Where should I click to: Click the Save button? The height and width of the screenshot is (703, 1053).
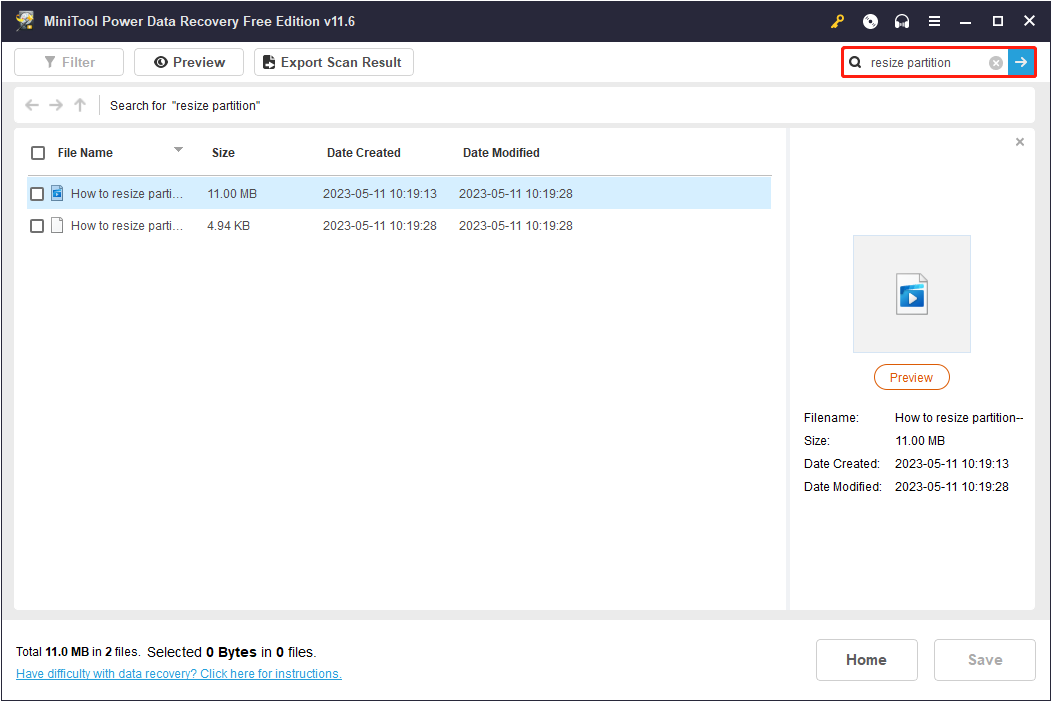click(x=985, y=660)
